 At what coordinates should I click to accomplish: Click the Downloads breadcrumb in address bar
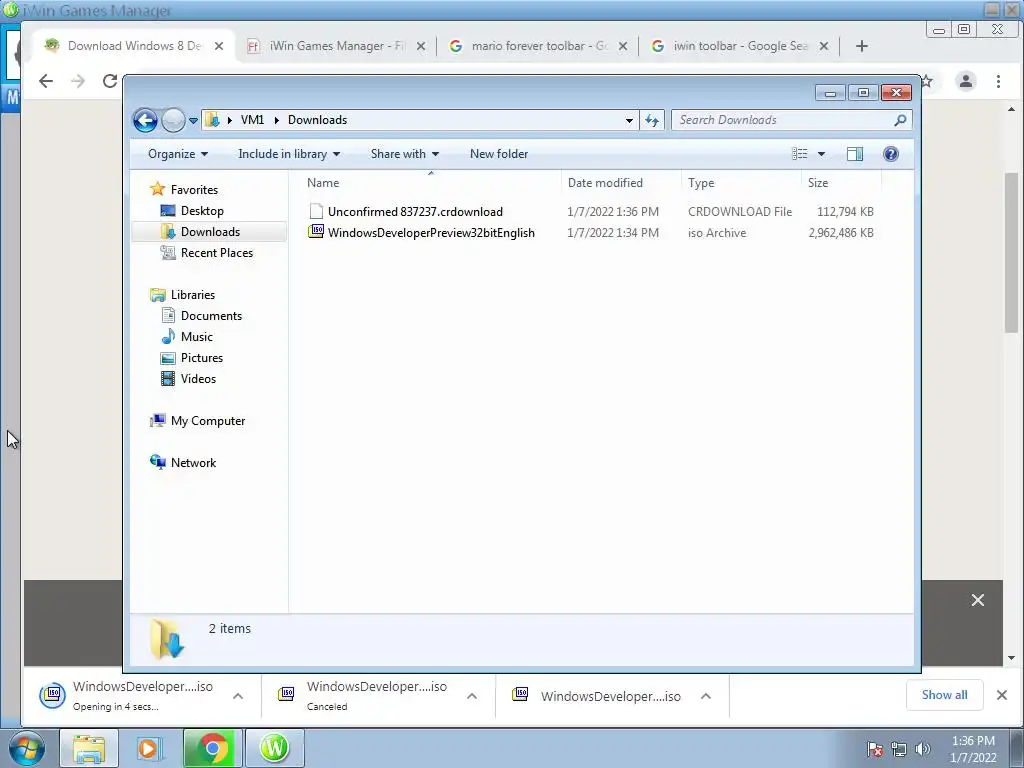click(317, 120)
